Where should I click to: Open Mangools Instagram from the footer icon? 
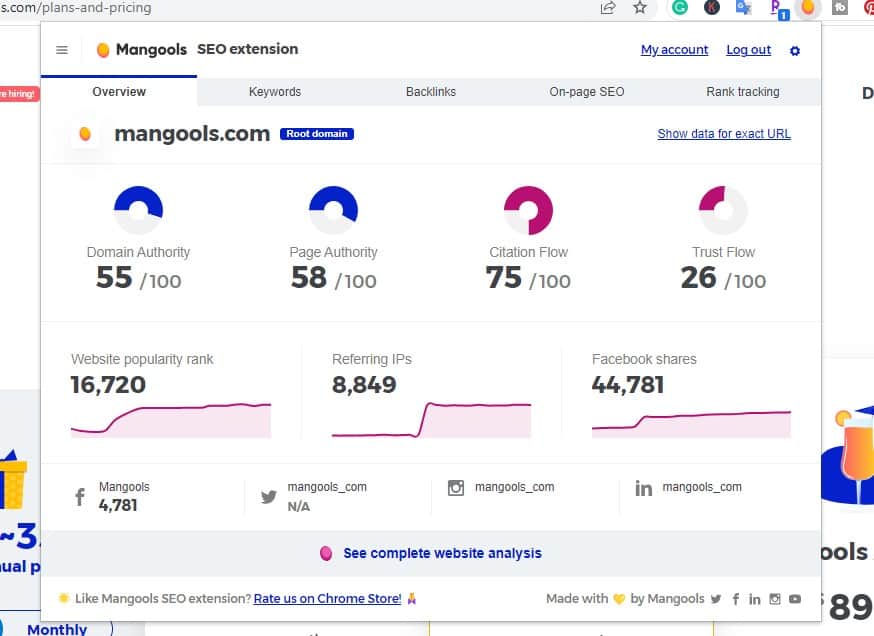click(x=775, y=599)
